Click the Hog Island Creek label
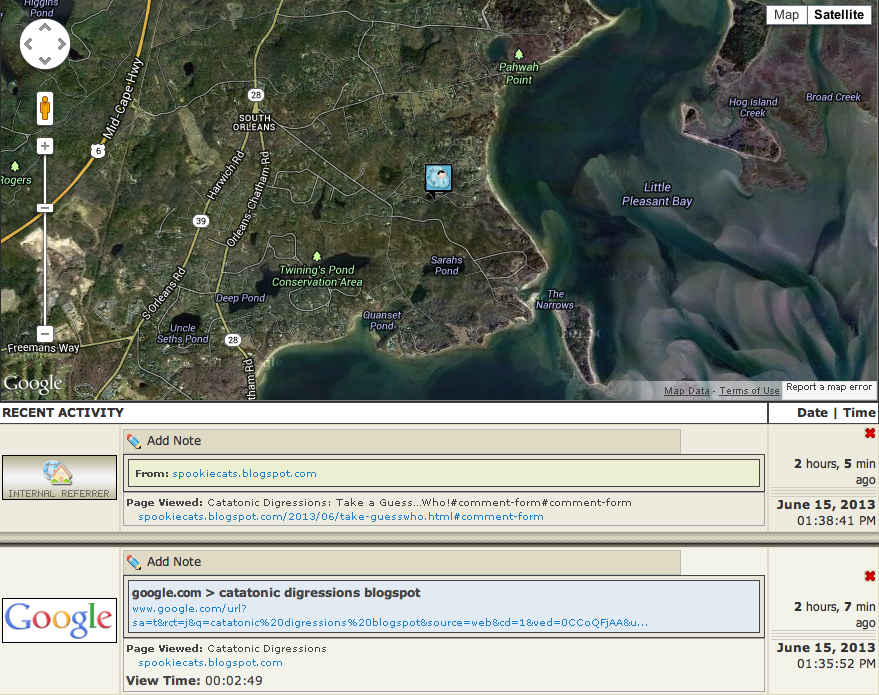Image resolution: width=879 pixels, height=695 pixels. (753, 107)
